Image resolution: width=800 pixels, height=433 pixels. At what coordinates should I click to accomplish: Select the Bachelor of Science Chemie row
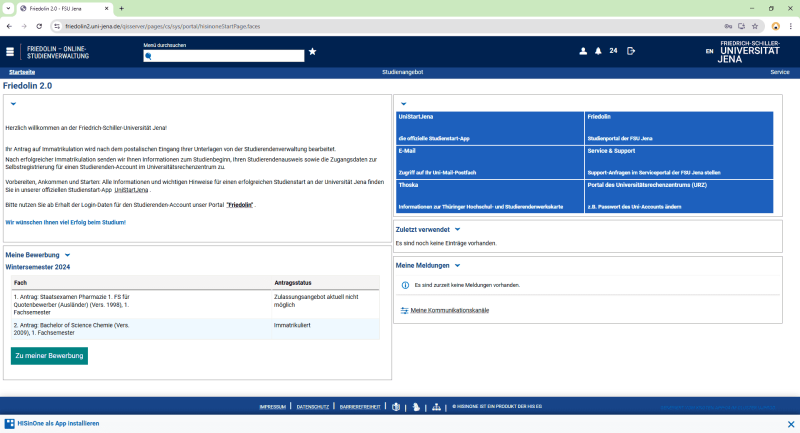[x=195, y=329]
